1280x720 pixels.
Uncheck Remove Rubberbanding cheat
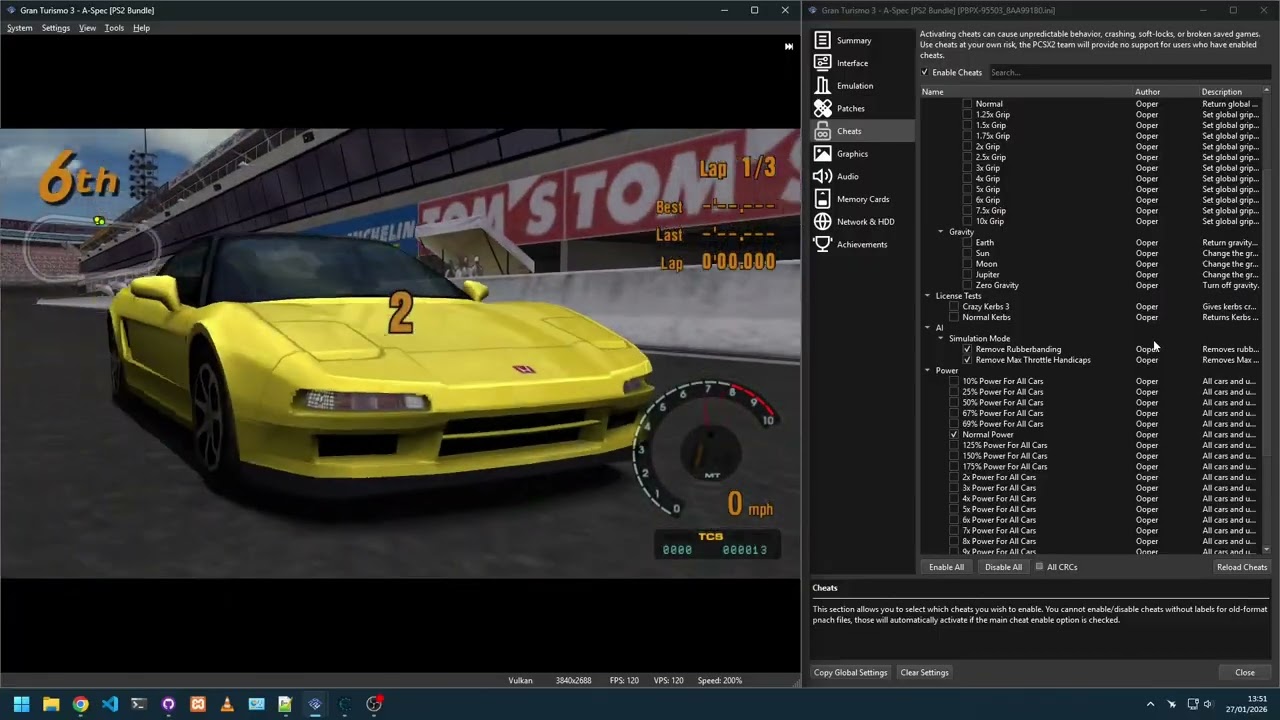(967, 349)
